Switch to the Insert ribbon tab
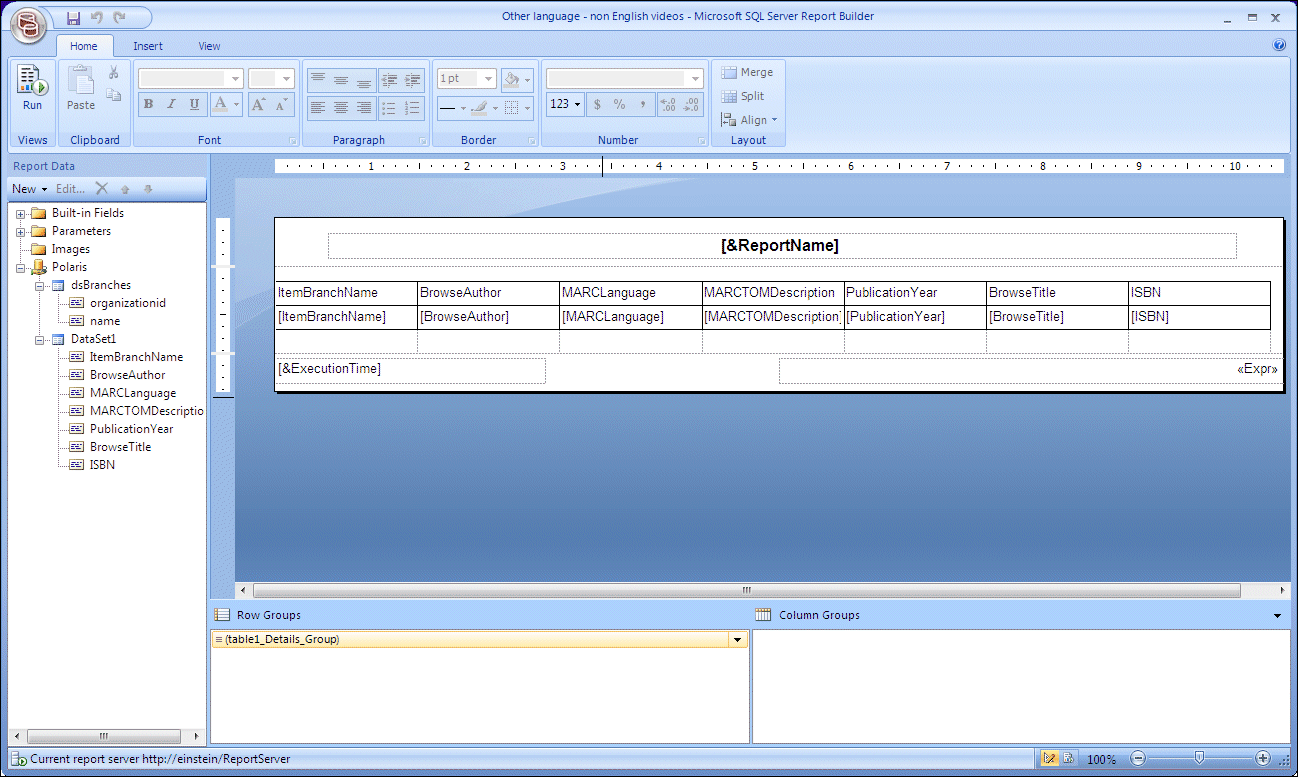 (148, 46)
